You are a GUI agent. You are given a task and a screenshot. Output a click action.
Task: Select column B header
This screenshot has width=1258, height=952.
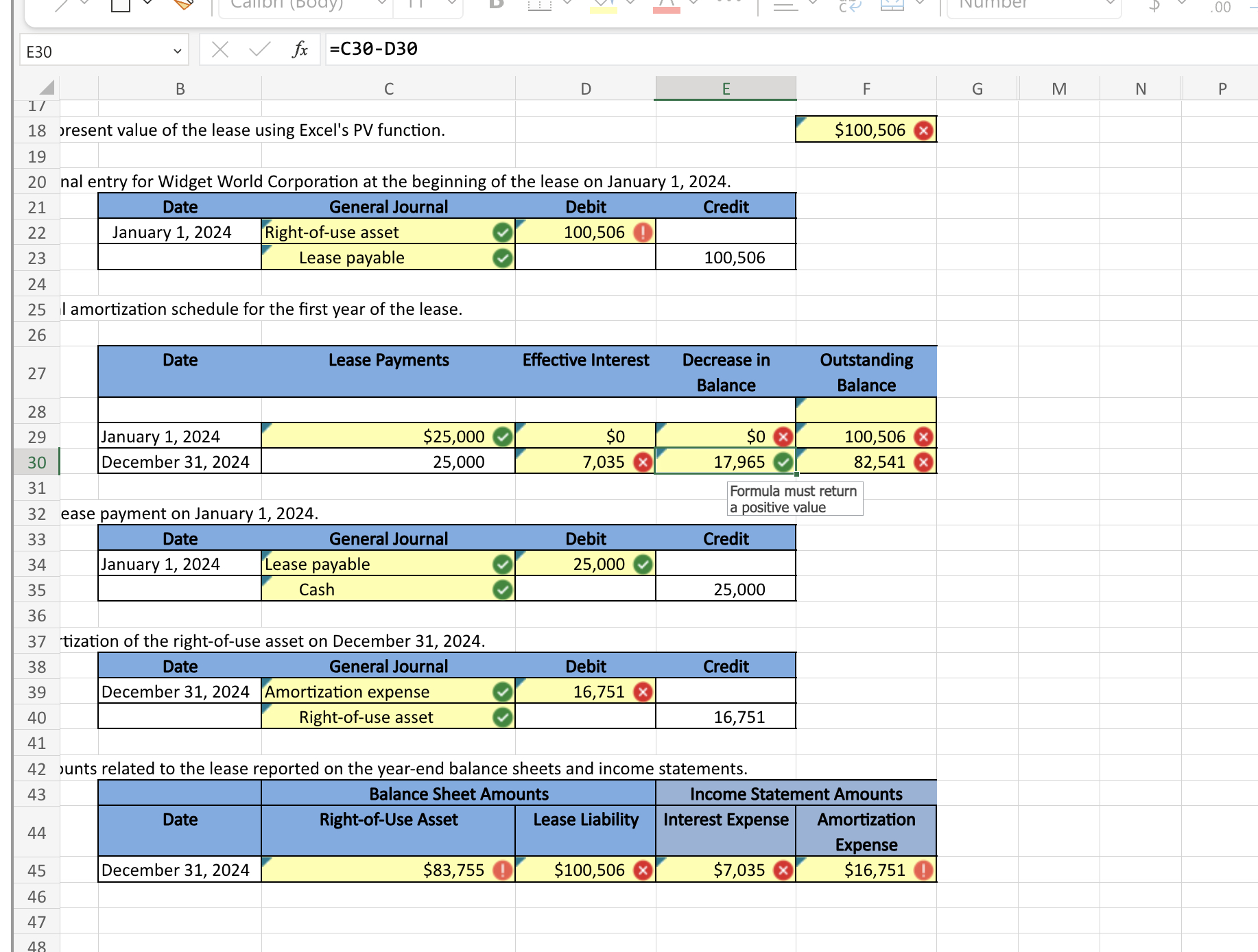pyautogui.click(x=180, y=88)
